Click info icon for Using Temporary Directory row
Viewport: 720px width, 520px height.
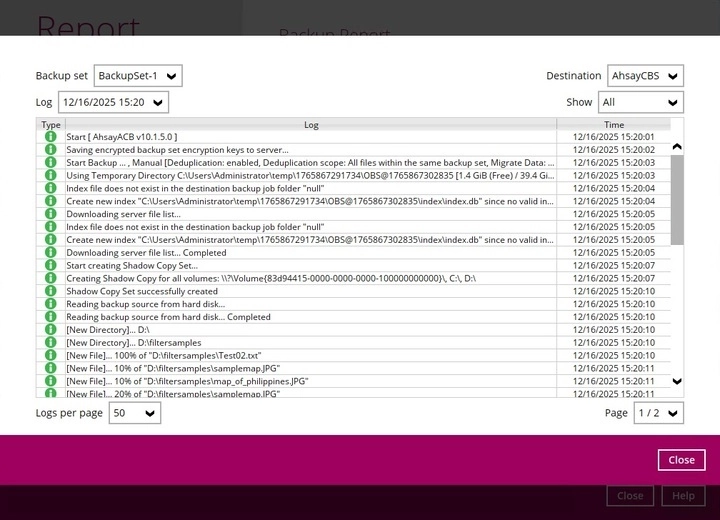pyautogui.click(x=50, y=175)
